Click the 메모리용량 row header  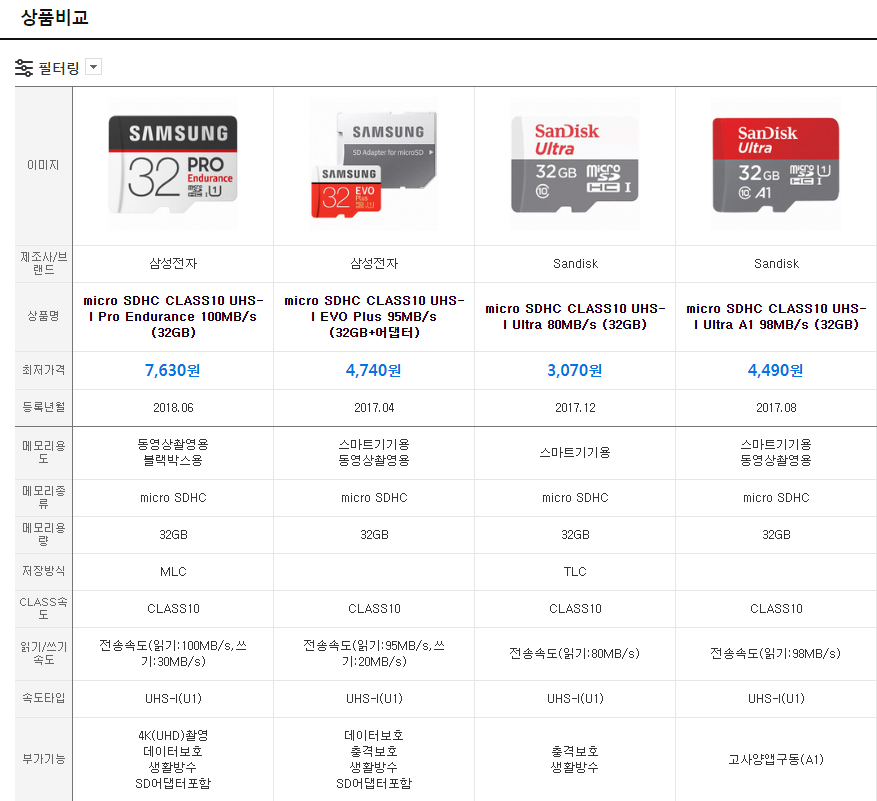point(44,534)
